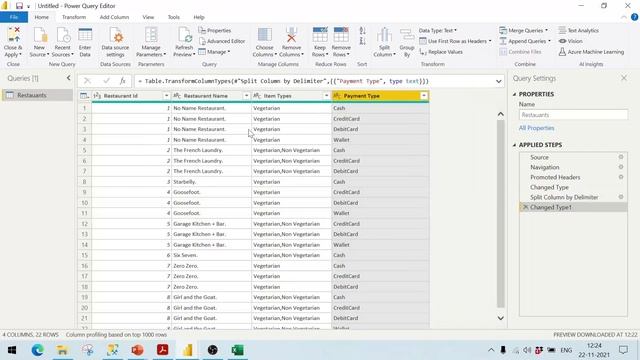The image size is (640, 360).
Task: Click the table corner menu icon
Action: tap(84, 96)
